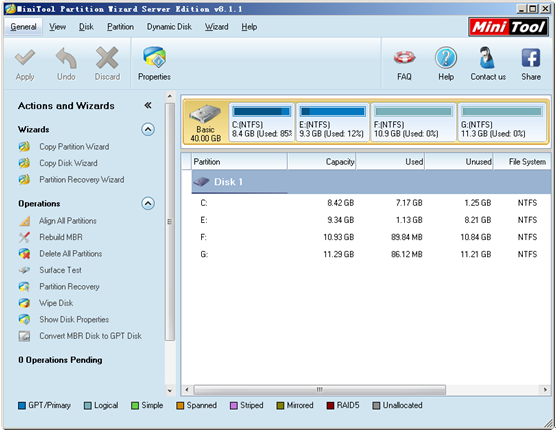
Task: Collapse the Operations section
Action: point(148,203)
